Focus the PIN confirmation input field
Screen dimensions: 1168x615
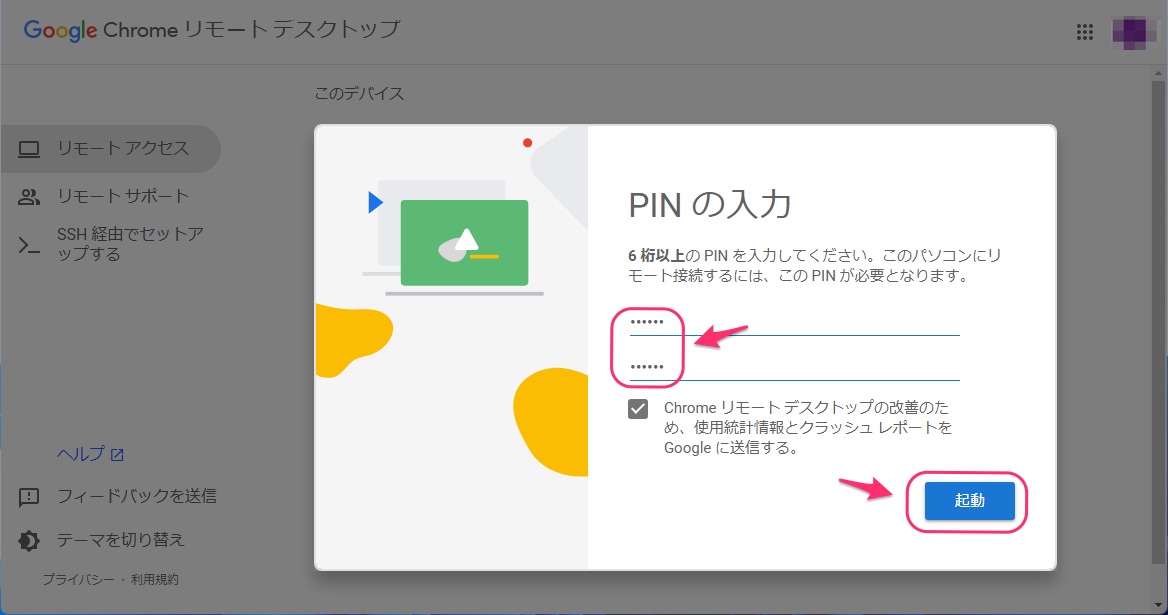point(794,368)
